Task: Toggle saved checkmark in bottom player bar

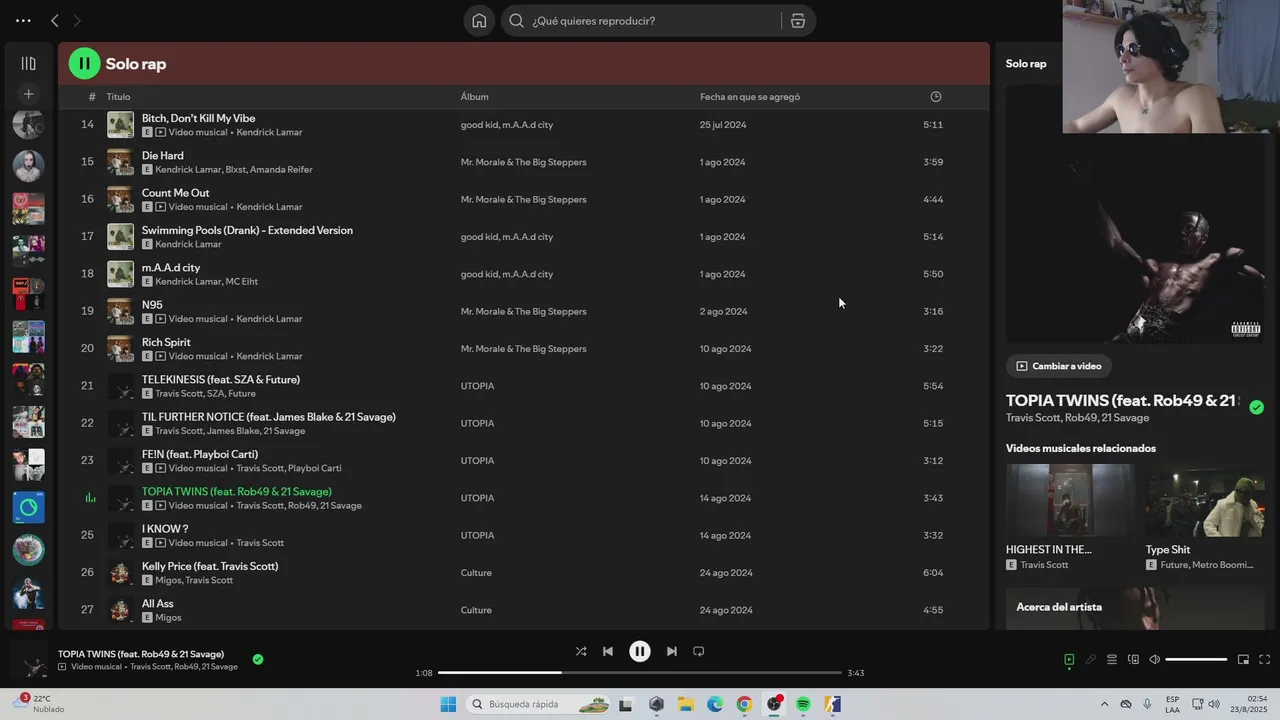Action: point(258,659)
